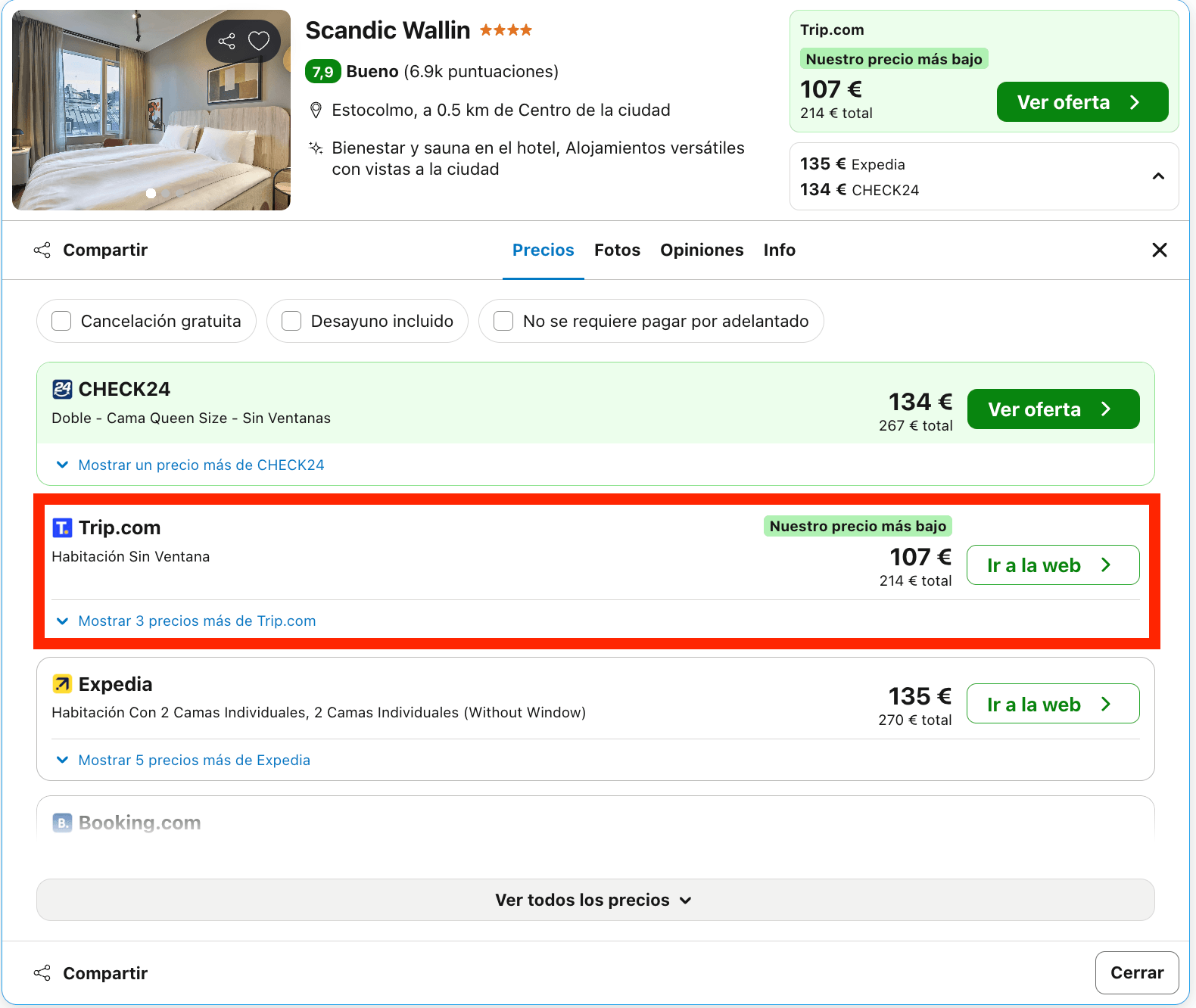Click Ver oferta in top Trip.com box
This screenshot has height=1008, width=1196.
pyautogui.click(x=1082, y=101)
